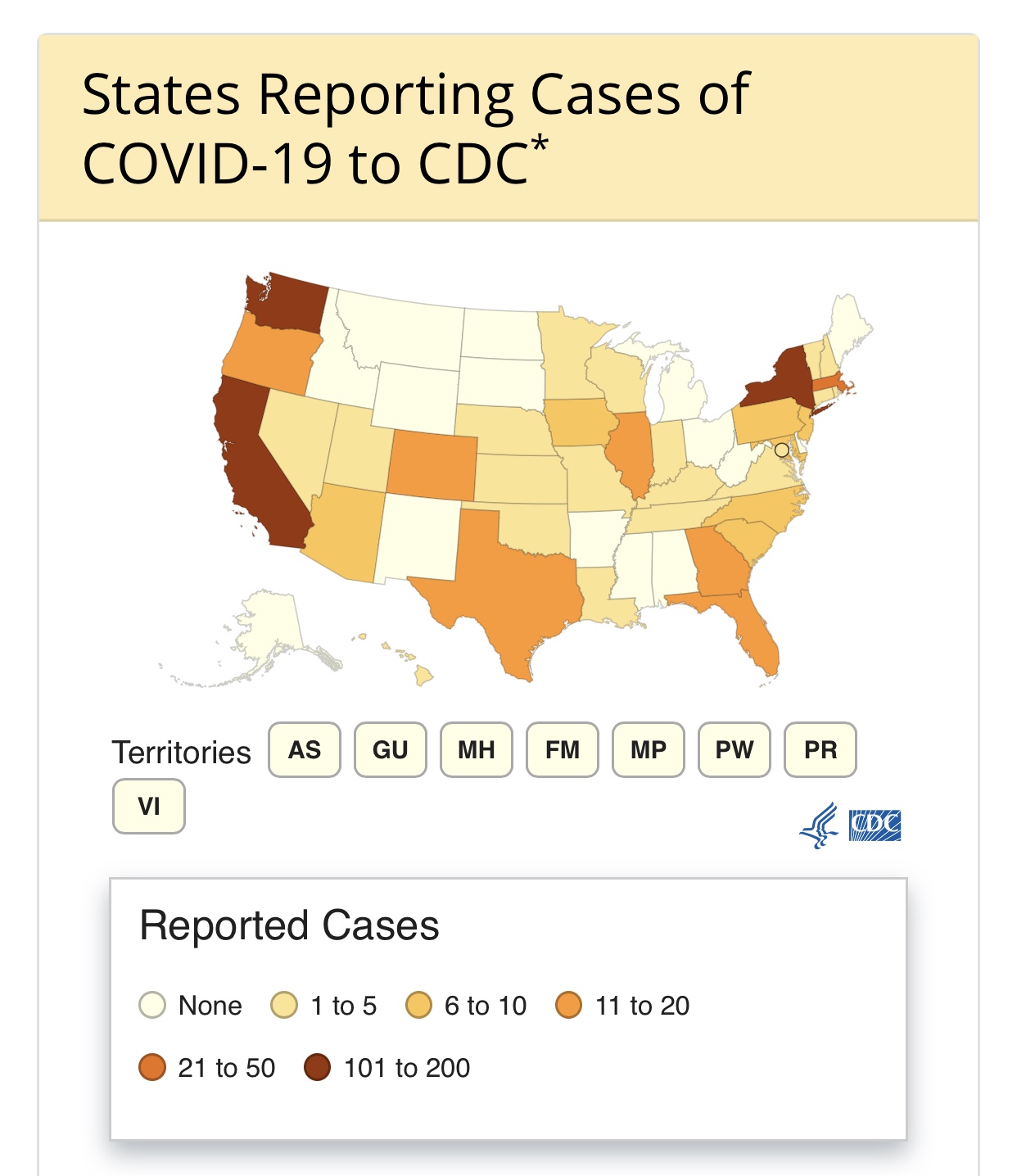Click the CDC logo
1017x1176 pixels.
[875, 825]
